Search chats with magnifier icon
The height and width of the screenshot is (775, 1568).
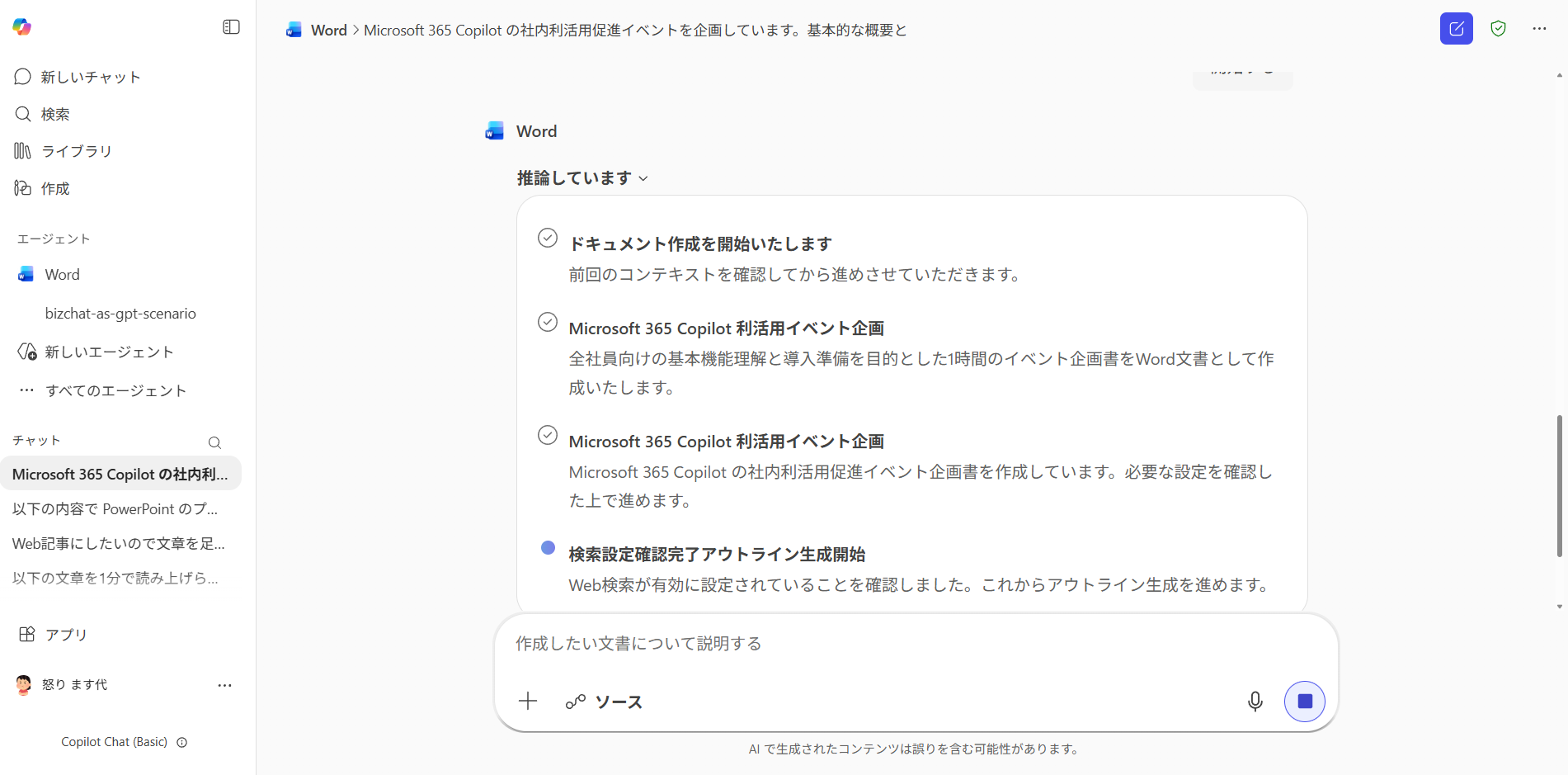[x=214, y=442]
